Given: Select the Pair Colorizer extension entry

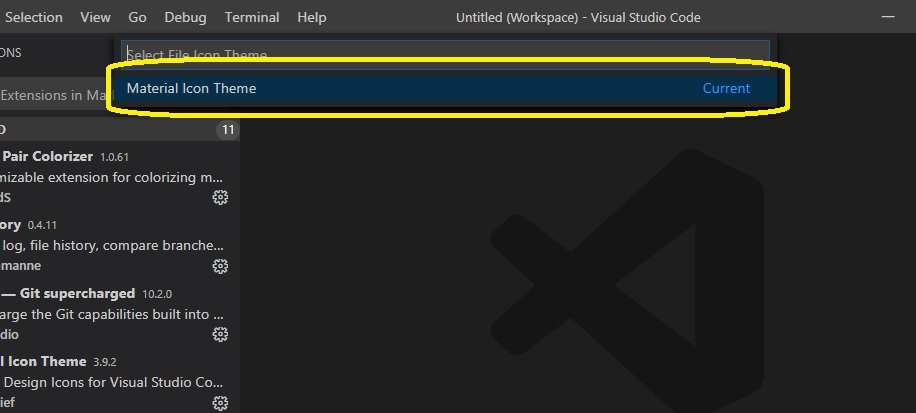Looking at the screenshot, I should [120, 176].
